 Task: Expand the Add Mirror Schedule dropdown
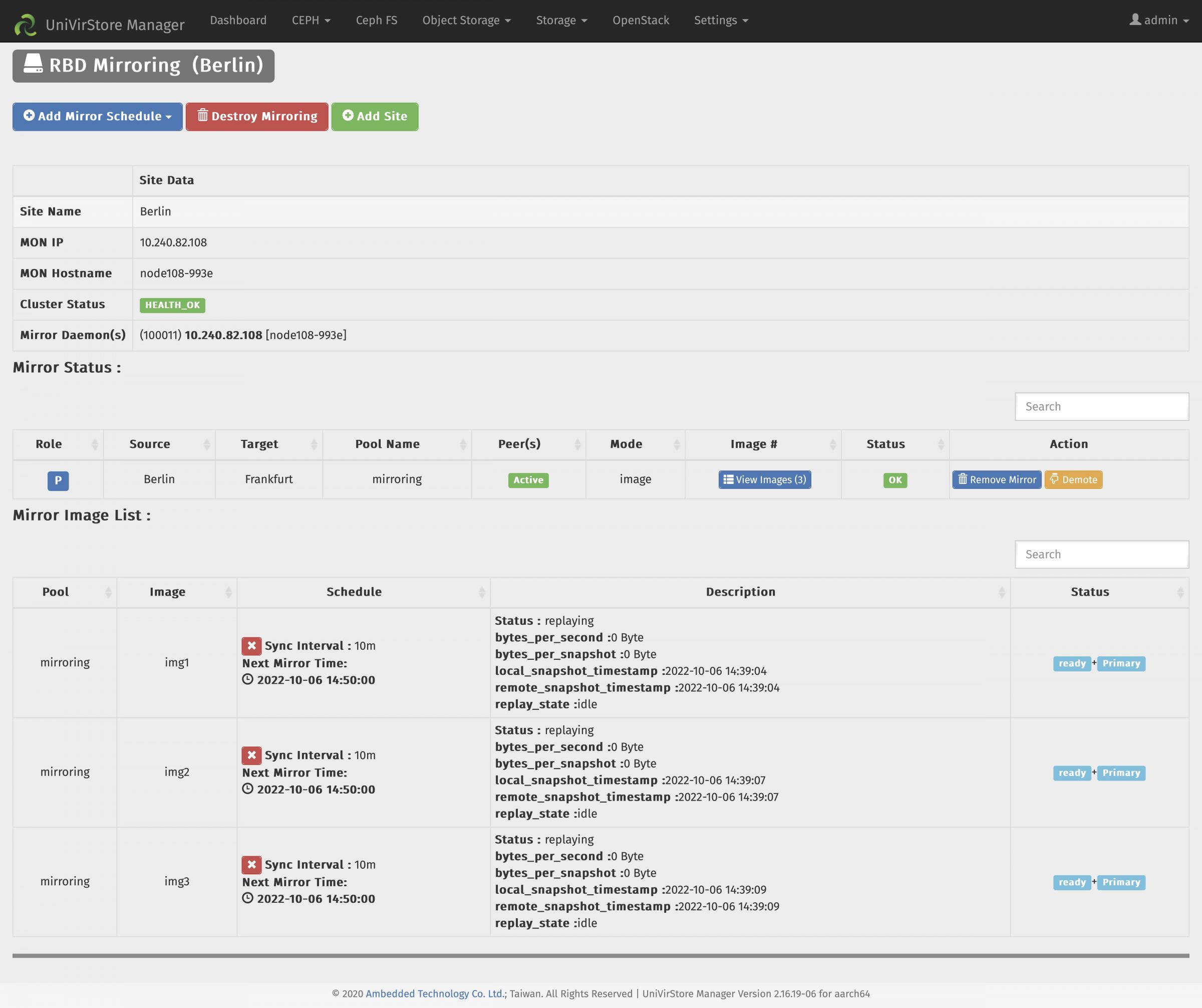[97, 116]
